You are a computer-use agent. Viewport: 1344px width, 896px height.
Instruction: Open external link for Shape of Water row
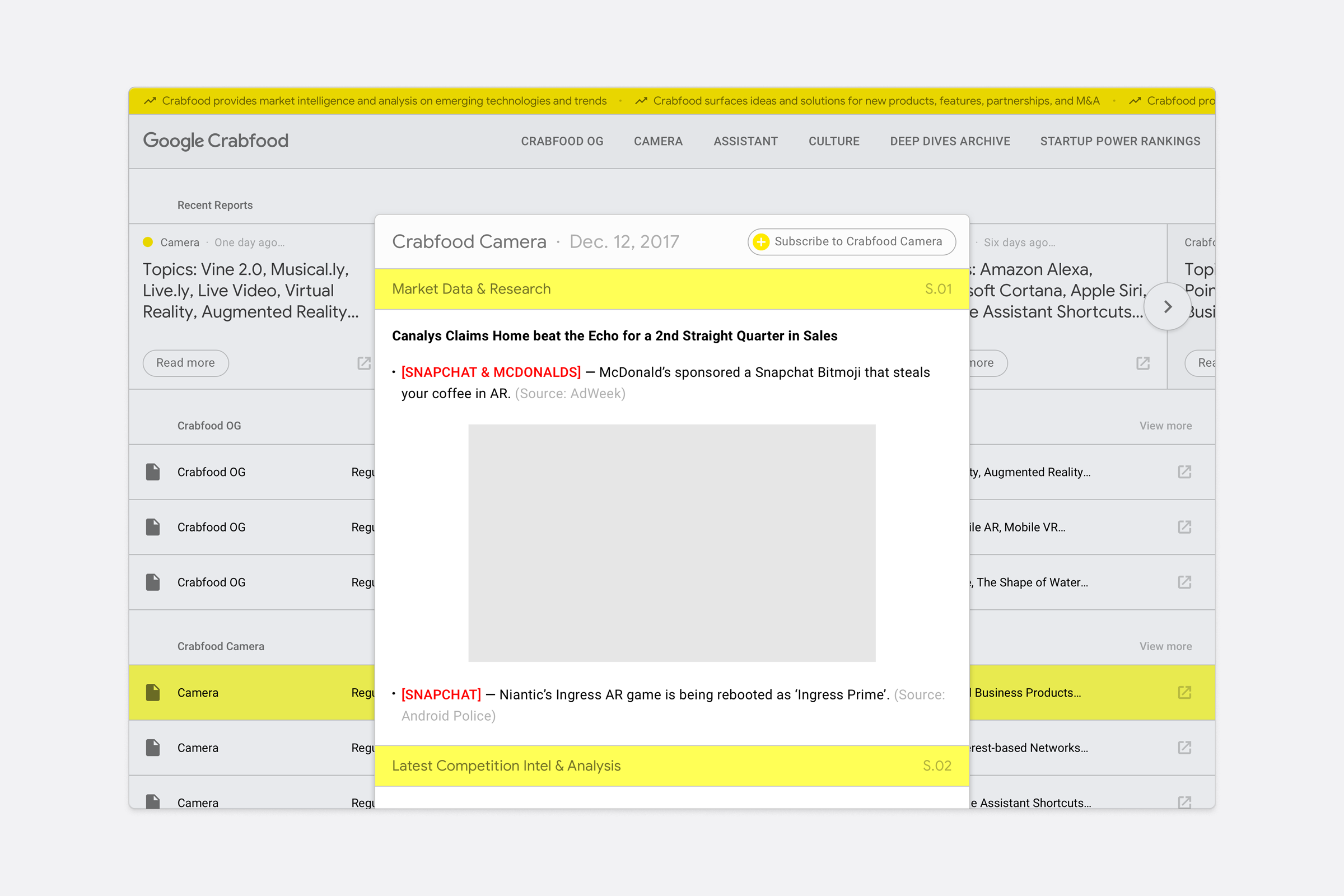[x=1184, y=582]
